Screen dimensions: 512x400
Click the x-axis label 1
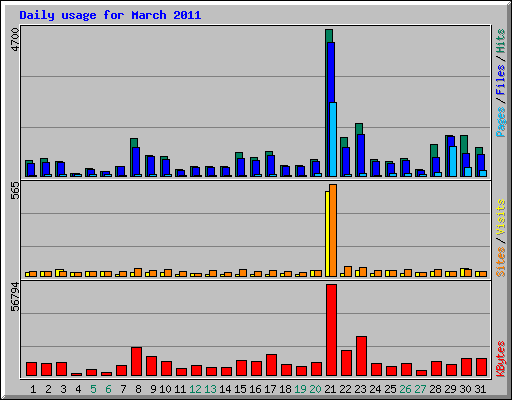(33, 389)
